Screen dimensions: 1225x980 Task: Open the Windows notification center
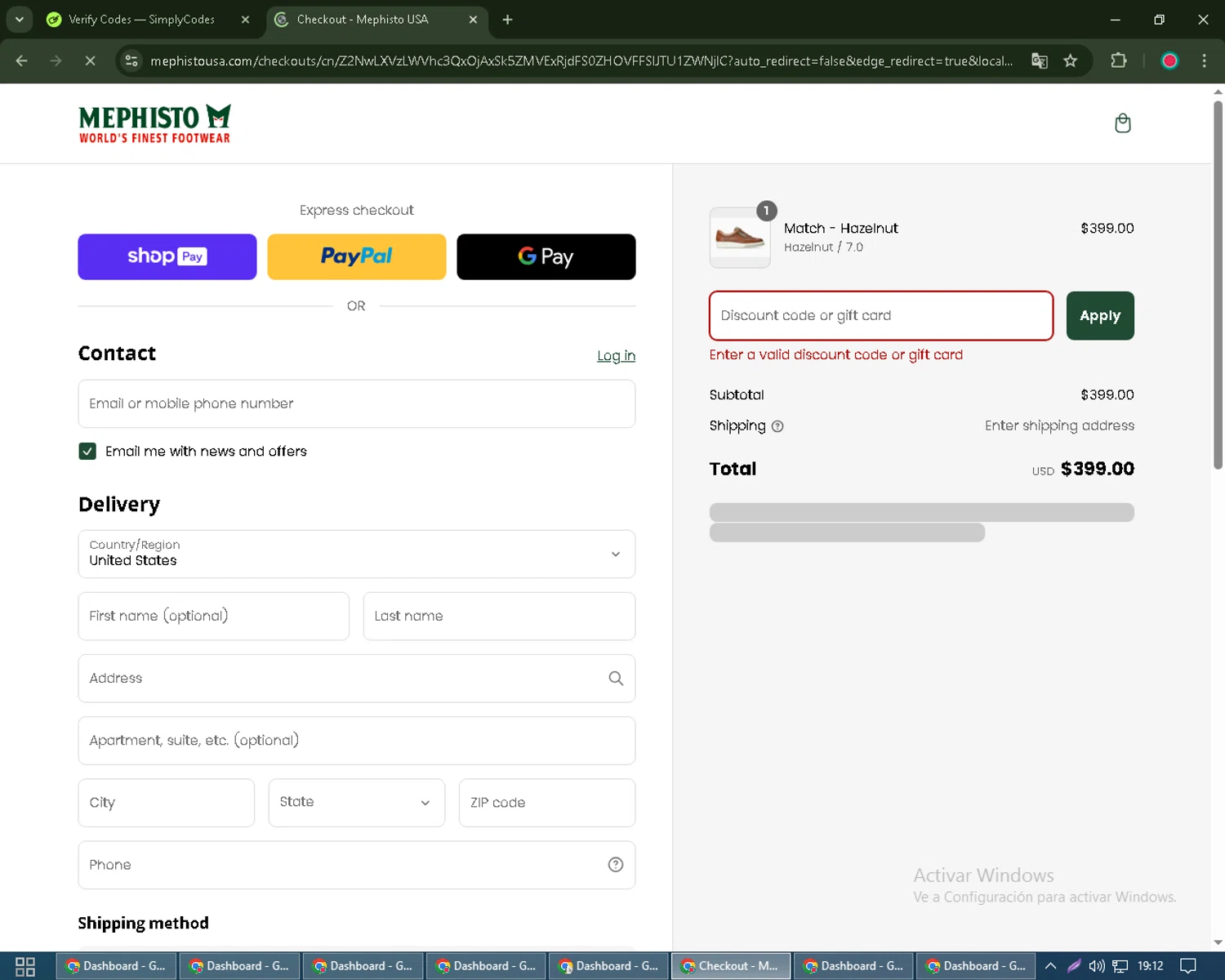tap(1188, 966)
